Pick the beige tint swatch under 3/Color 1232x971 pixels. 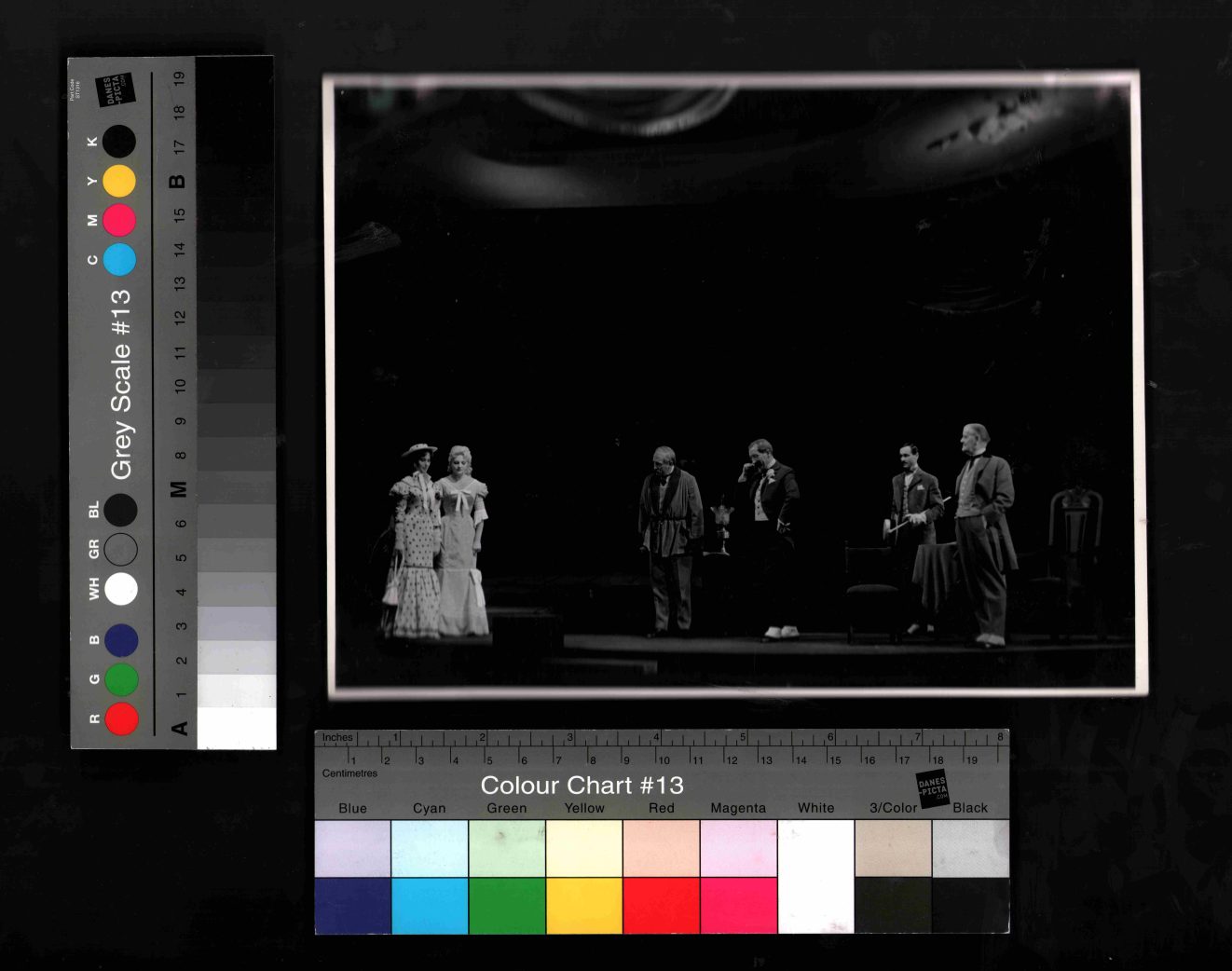[x=893, y=848]
